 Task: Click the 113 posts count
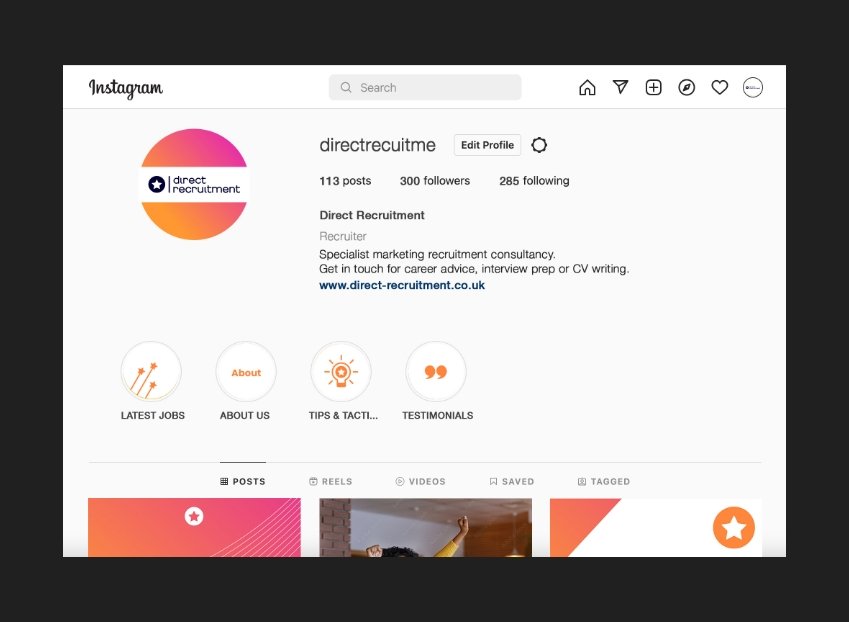(x=345, y=181)
